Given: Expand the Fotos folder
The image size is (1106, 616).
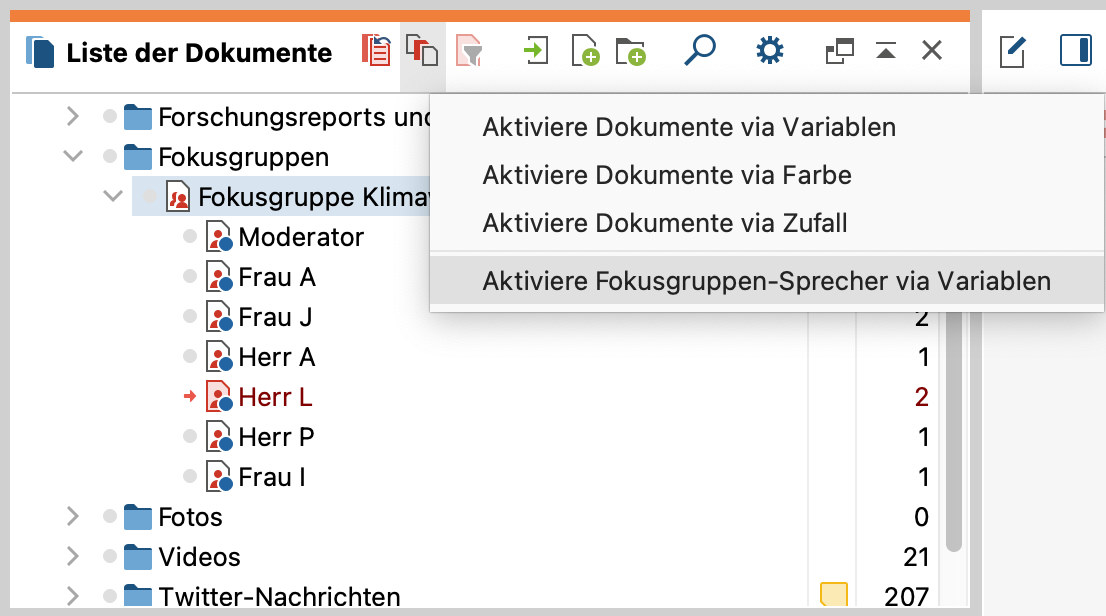Looking at the screenshot, I should coord(73,517).
